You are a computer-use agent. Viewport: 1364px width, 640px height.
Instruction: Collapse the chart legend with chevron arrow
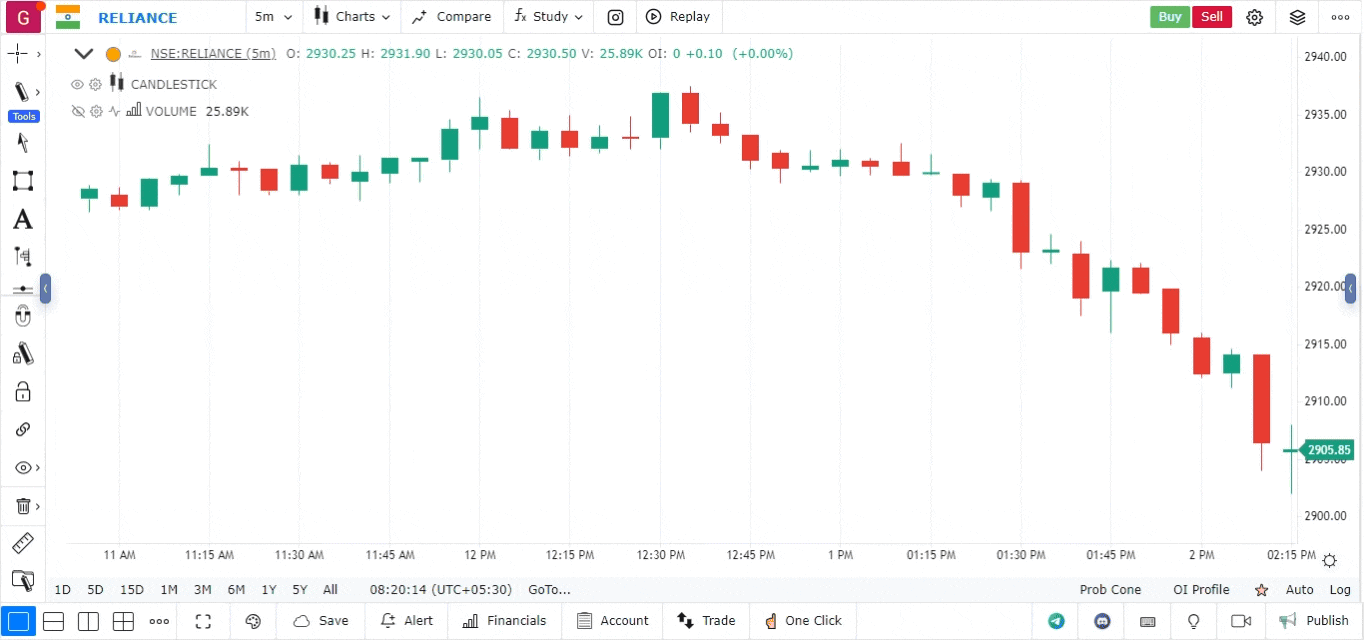[84, 54]
